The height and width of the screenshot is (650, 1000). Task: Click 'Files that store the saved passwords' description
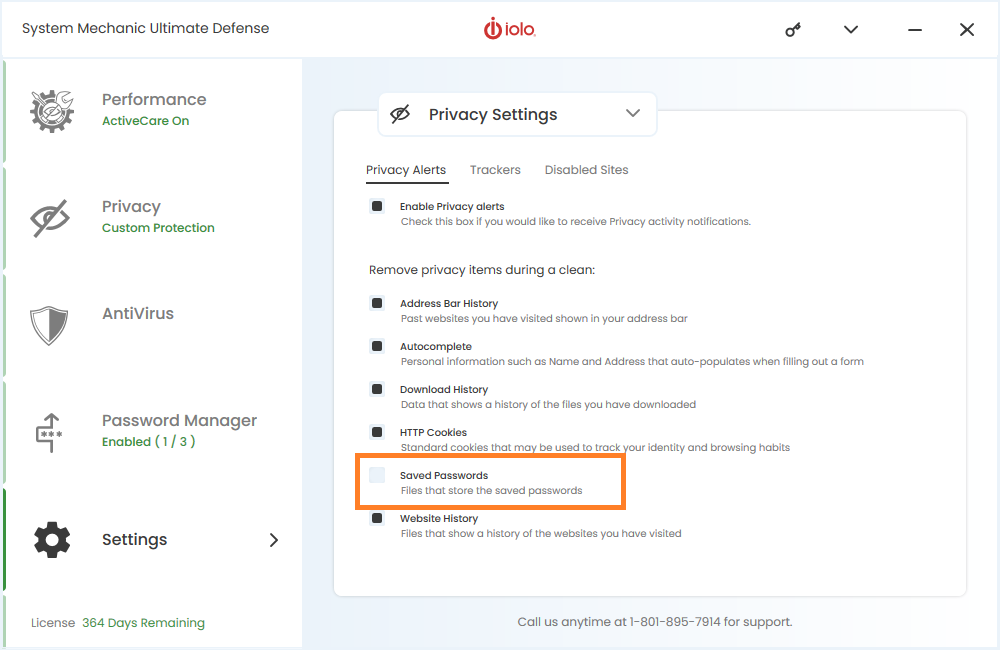[x=492, y=491]
